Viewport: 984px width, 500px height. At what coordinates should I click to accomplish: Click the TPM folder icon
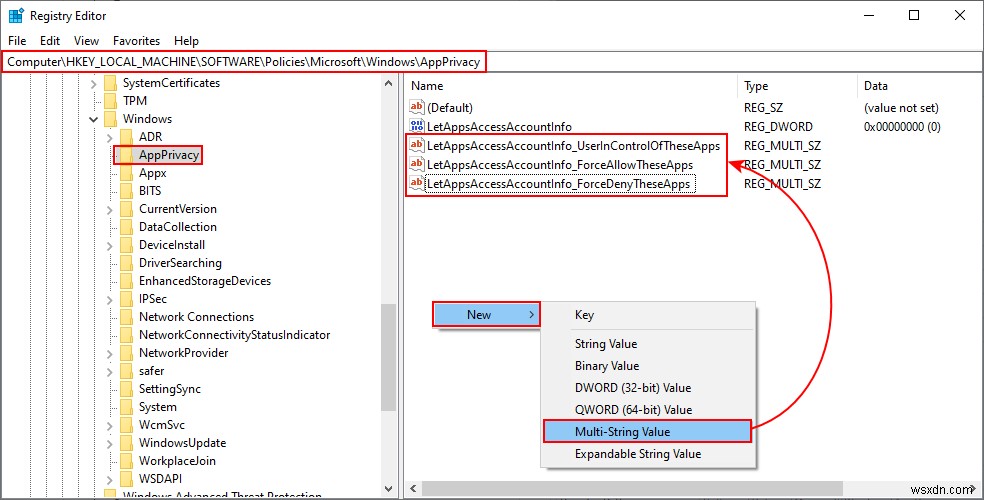110,100
